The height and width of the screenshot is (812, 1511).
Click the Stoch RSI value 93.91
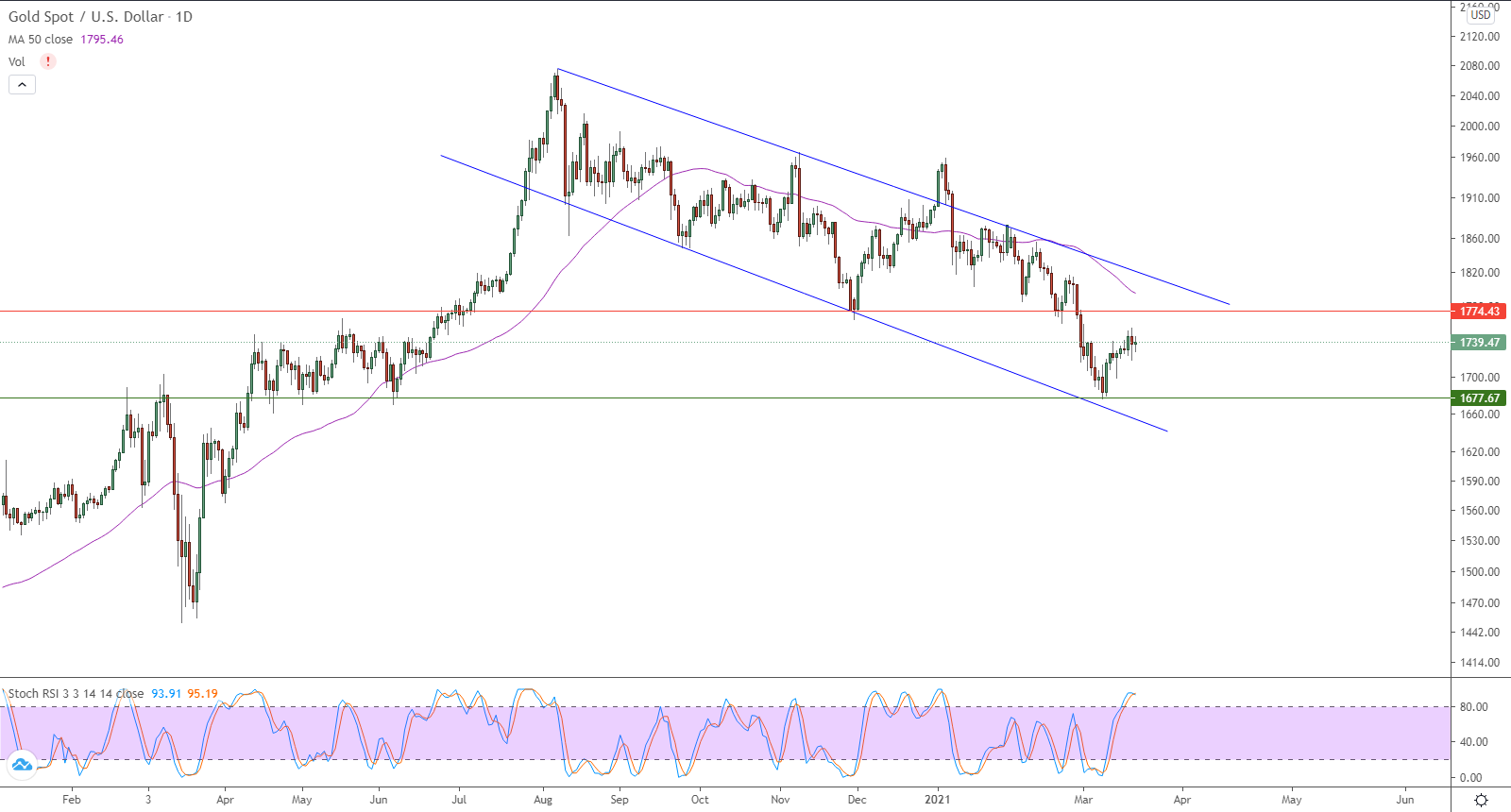166,694
